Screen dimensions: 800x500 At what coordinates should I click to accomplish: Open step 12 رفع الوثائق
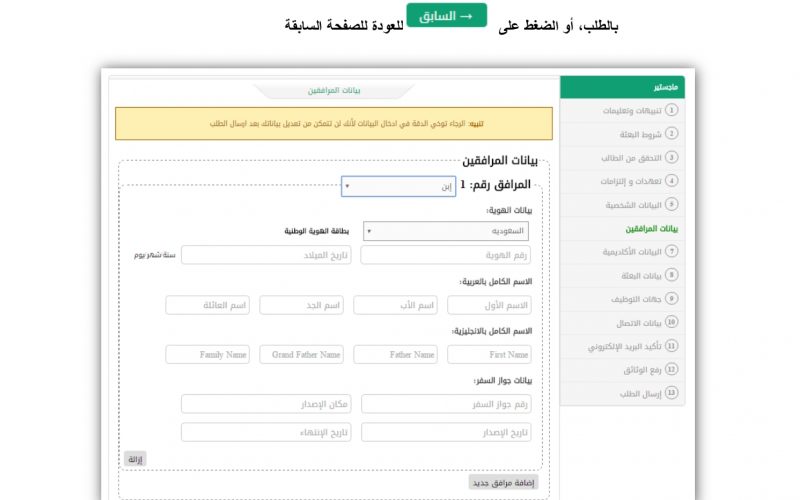click(622, 369)
